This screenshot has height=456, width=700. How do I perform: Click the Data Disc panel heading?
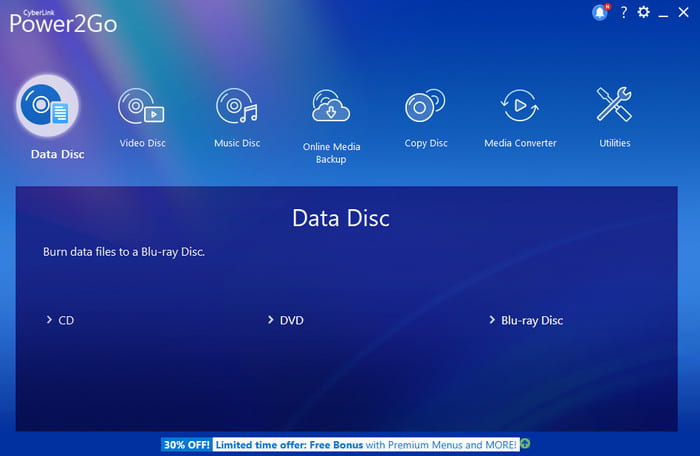click(x=341, y=218)
